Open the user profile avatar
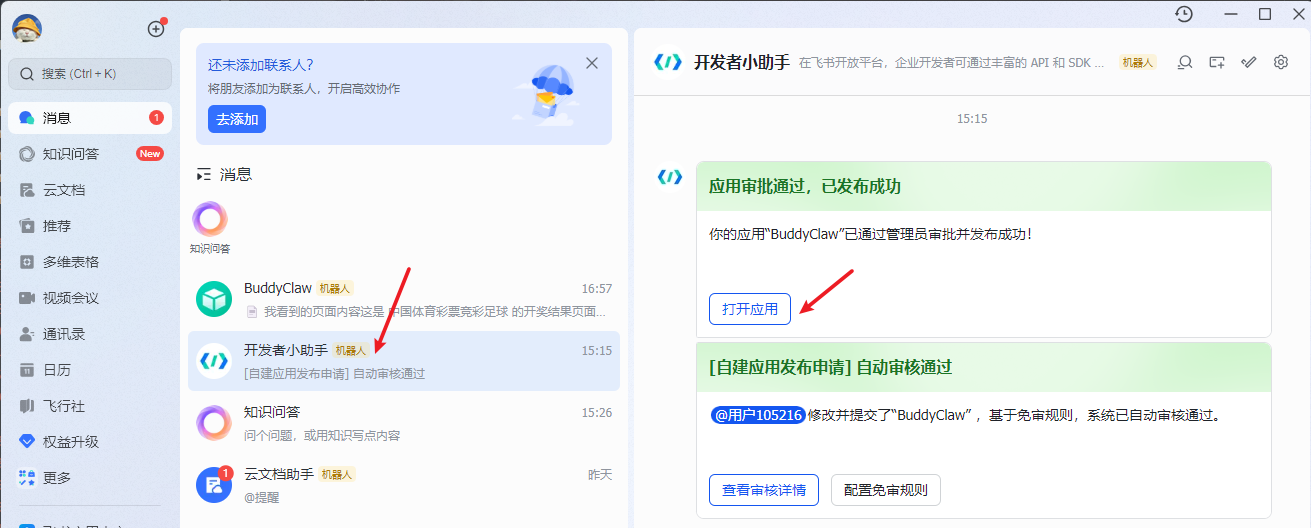Viewport: 1311px width, 528px height. 26,28
